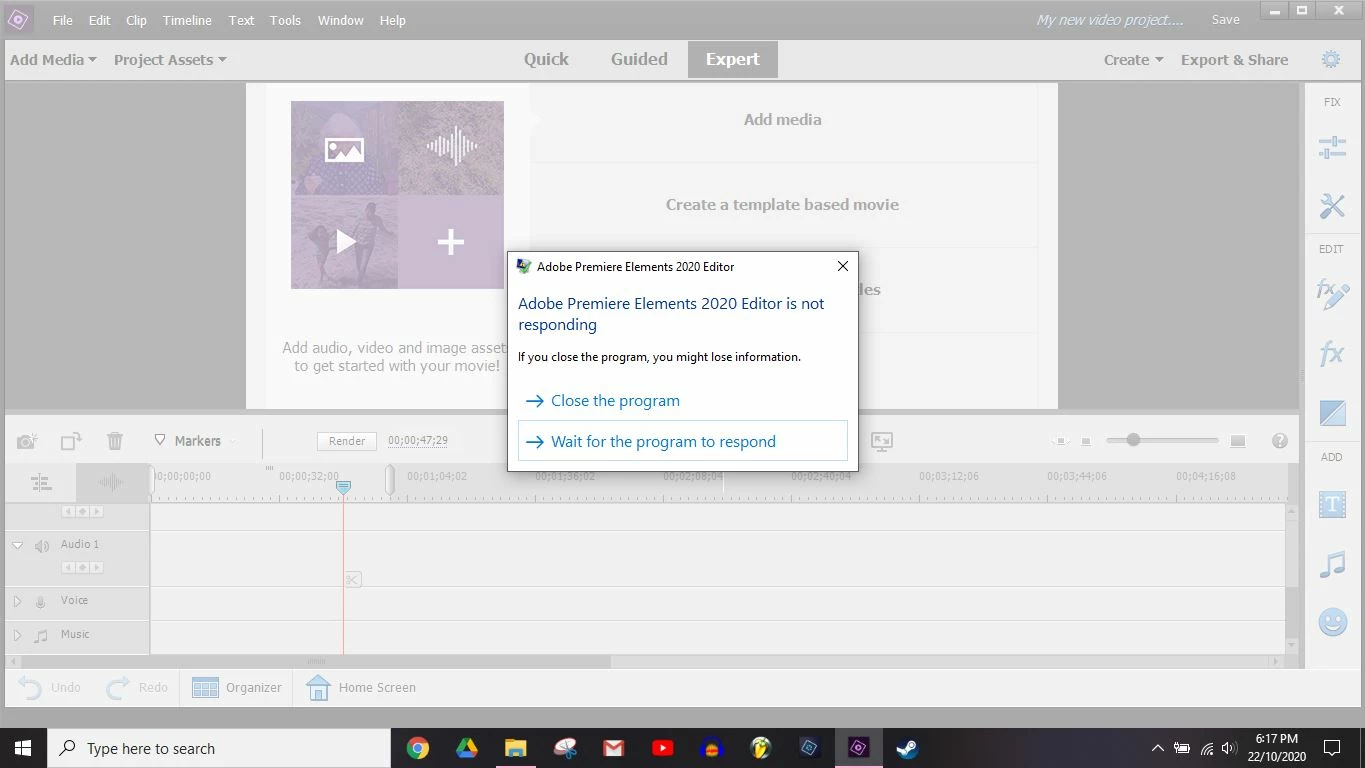Click the timeline track options icon
1365x768 pixels.
(x=41, y=483)
